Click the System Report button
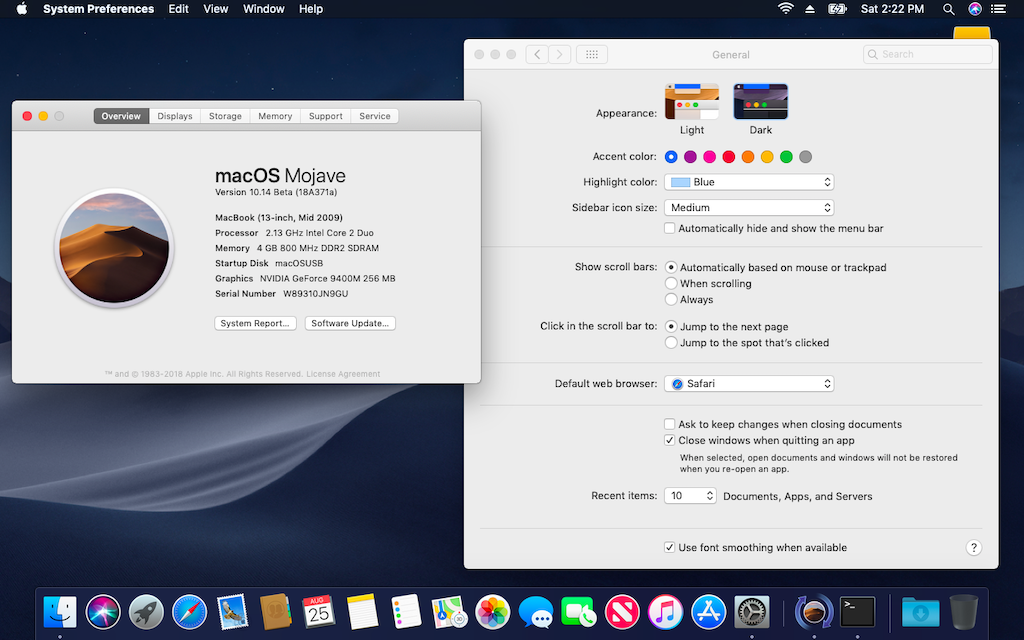The width and height of the screenshot is (1024, 640). coord(255,323)
